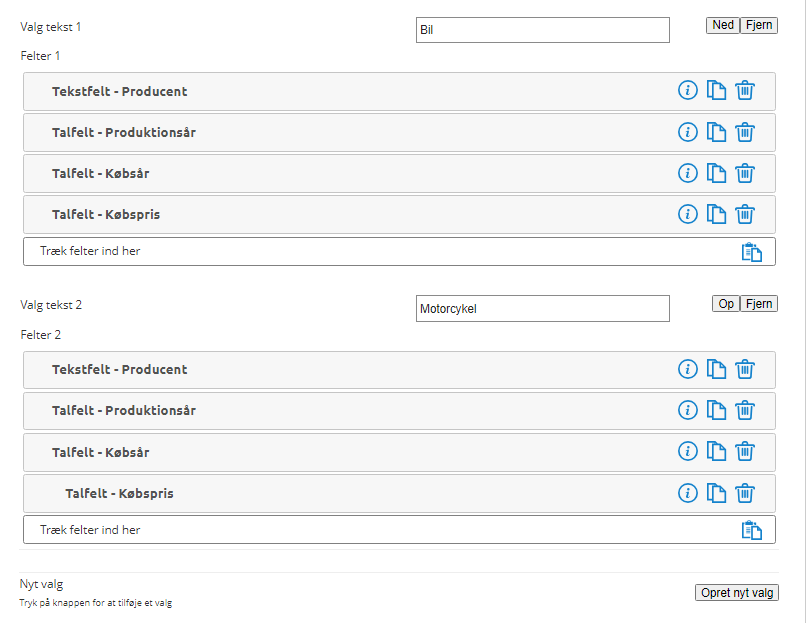Remove Bil choice with Fjern button
Viewport: 806px width, 623px height.
[x=759, y=25]
